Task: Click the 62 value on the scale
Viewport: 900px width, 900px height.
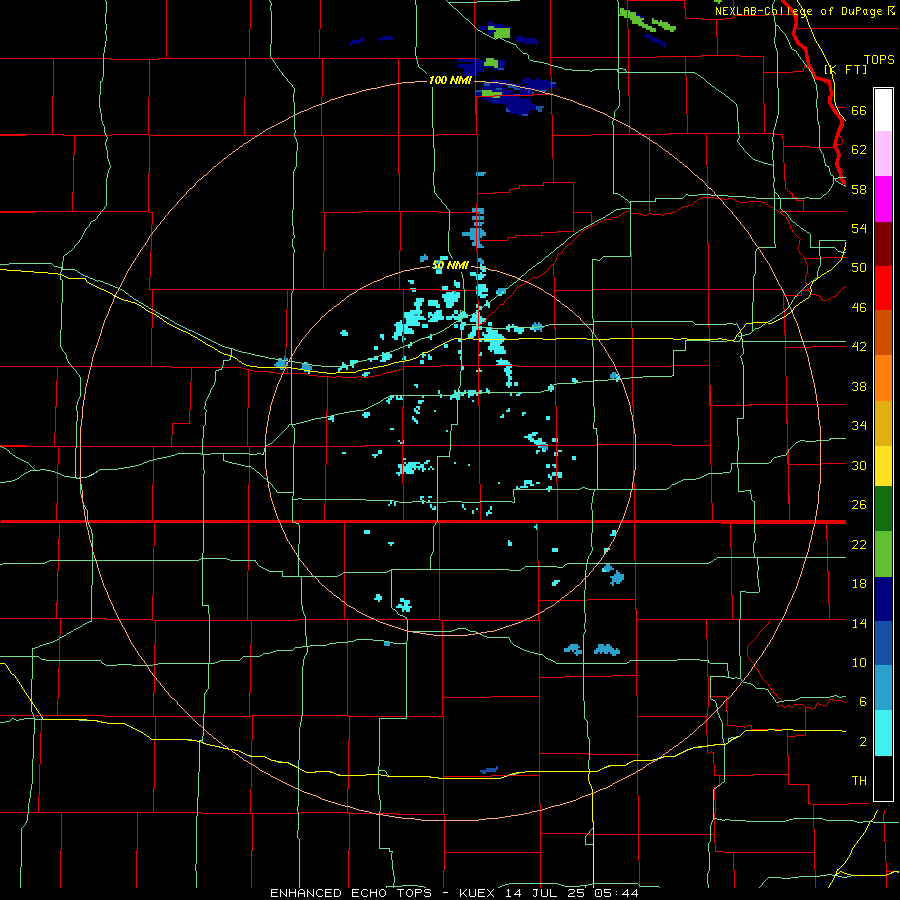Action: 859,150
